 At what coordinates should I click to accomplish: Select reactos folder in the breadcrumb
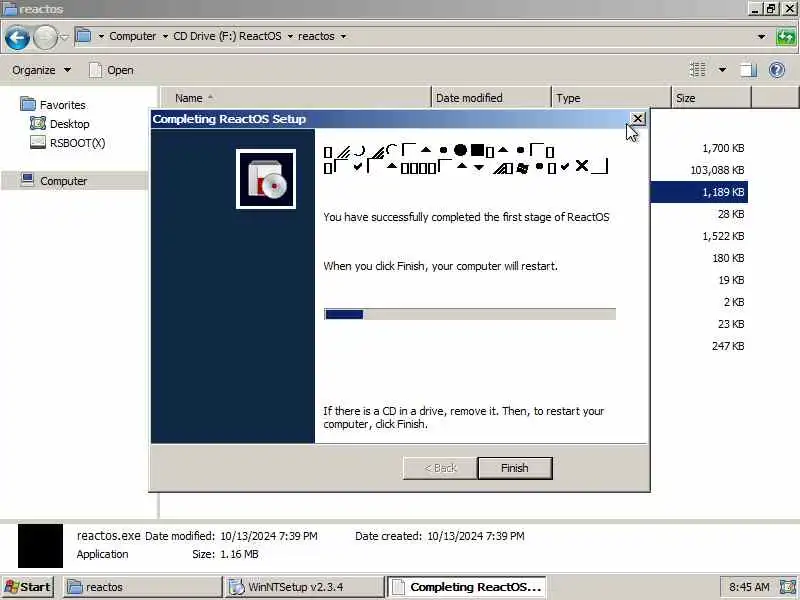pos(316,36)
